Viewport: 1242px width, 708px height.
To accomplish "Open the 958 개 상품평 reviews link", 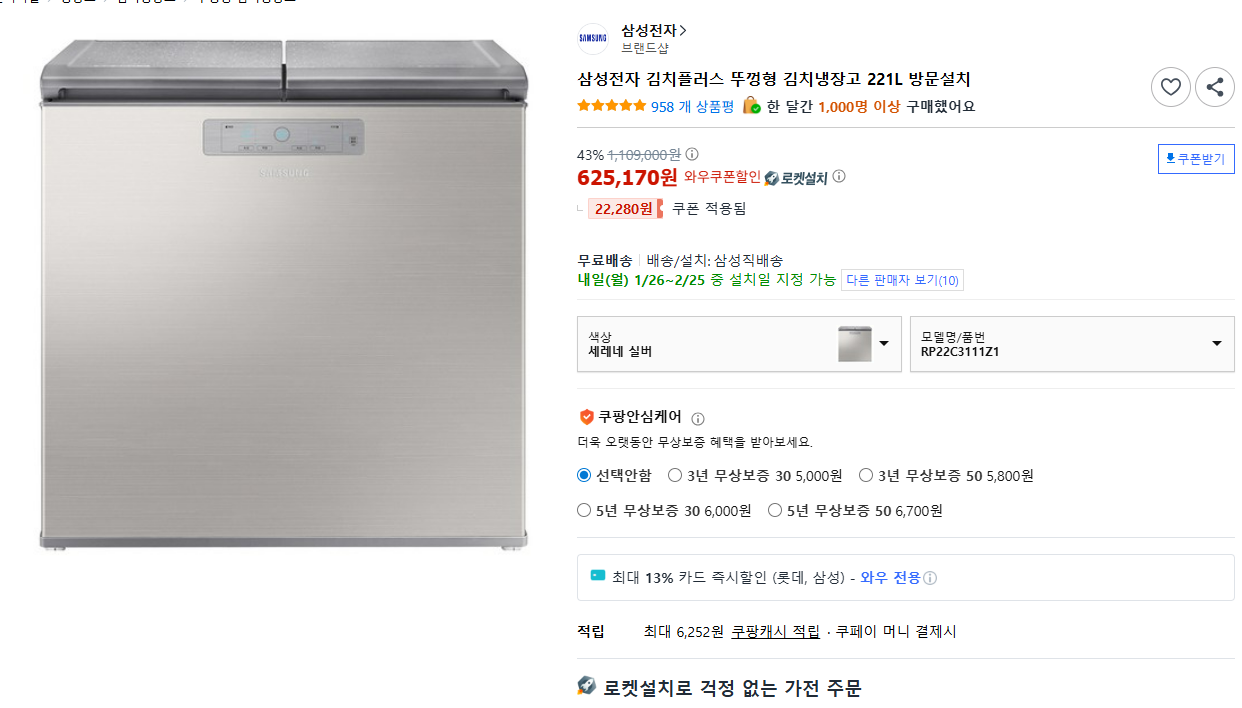I will pos(692,106).
